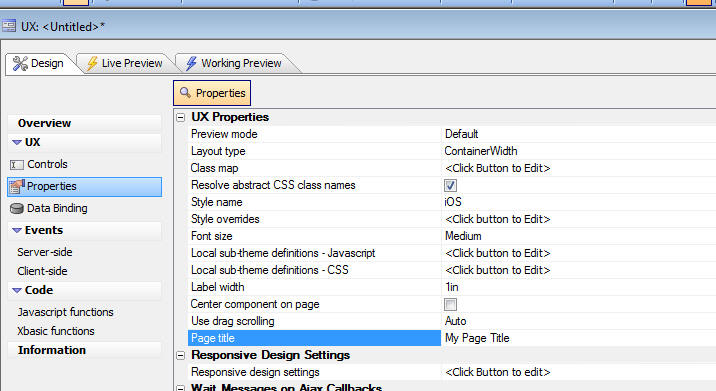Open Xbasic functions
The width and height of the screenshot is (716, 391).
click(56, 331)
